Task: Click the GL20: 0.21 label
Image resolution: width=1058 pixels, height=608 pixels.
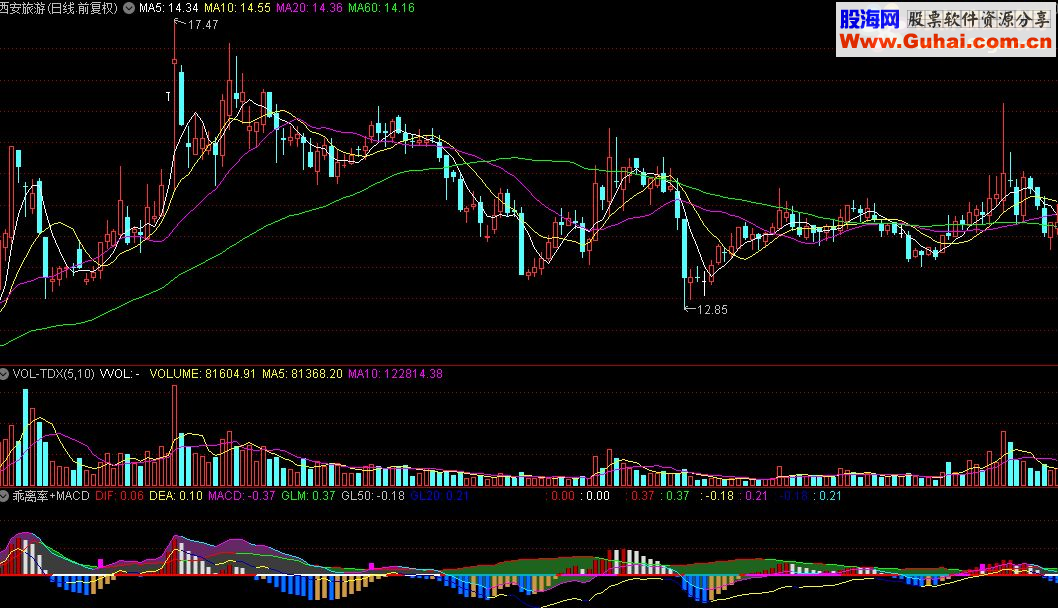Action: [439, 496]
